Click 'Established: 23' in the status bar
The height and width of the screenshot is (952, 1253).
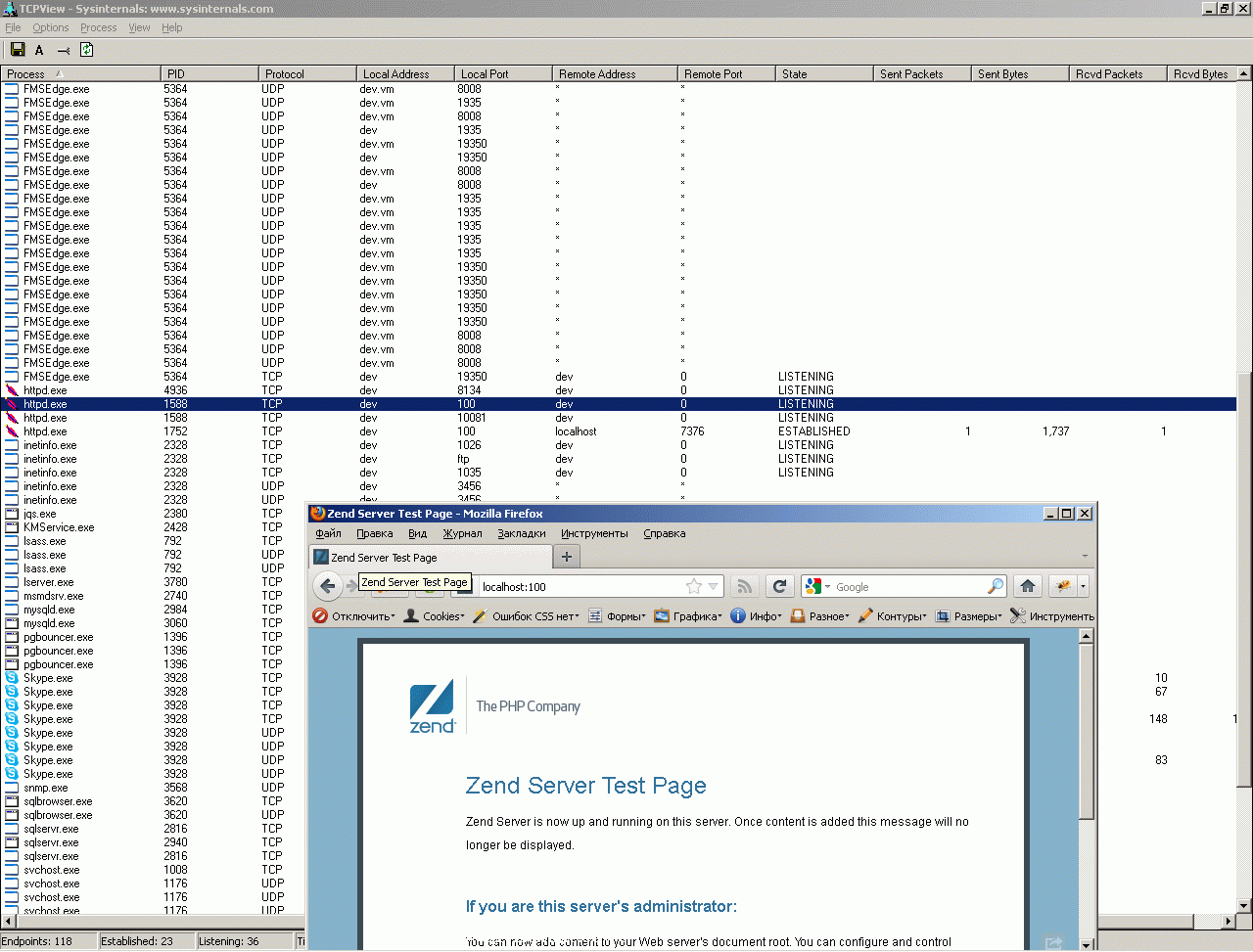click(x=137, y=941)
